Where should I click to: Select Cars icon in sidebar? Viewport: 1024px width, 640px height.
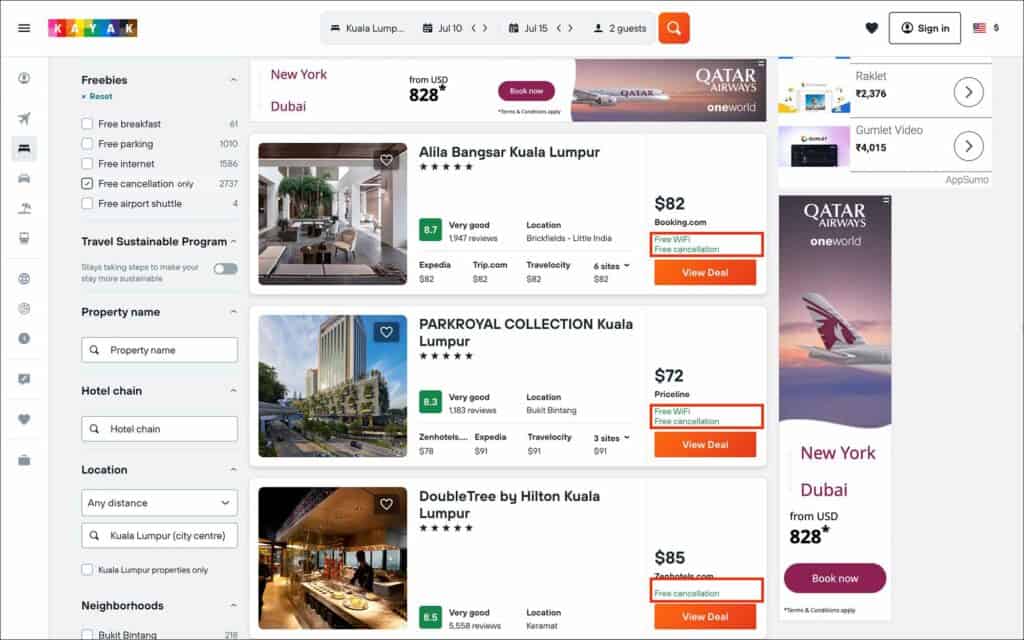(x=24, y=178)
